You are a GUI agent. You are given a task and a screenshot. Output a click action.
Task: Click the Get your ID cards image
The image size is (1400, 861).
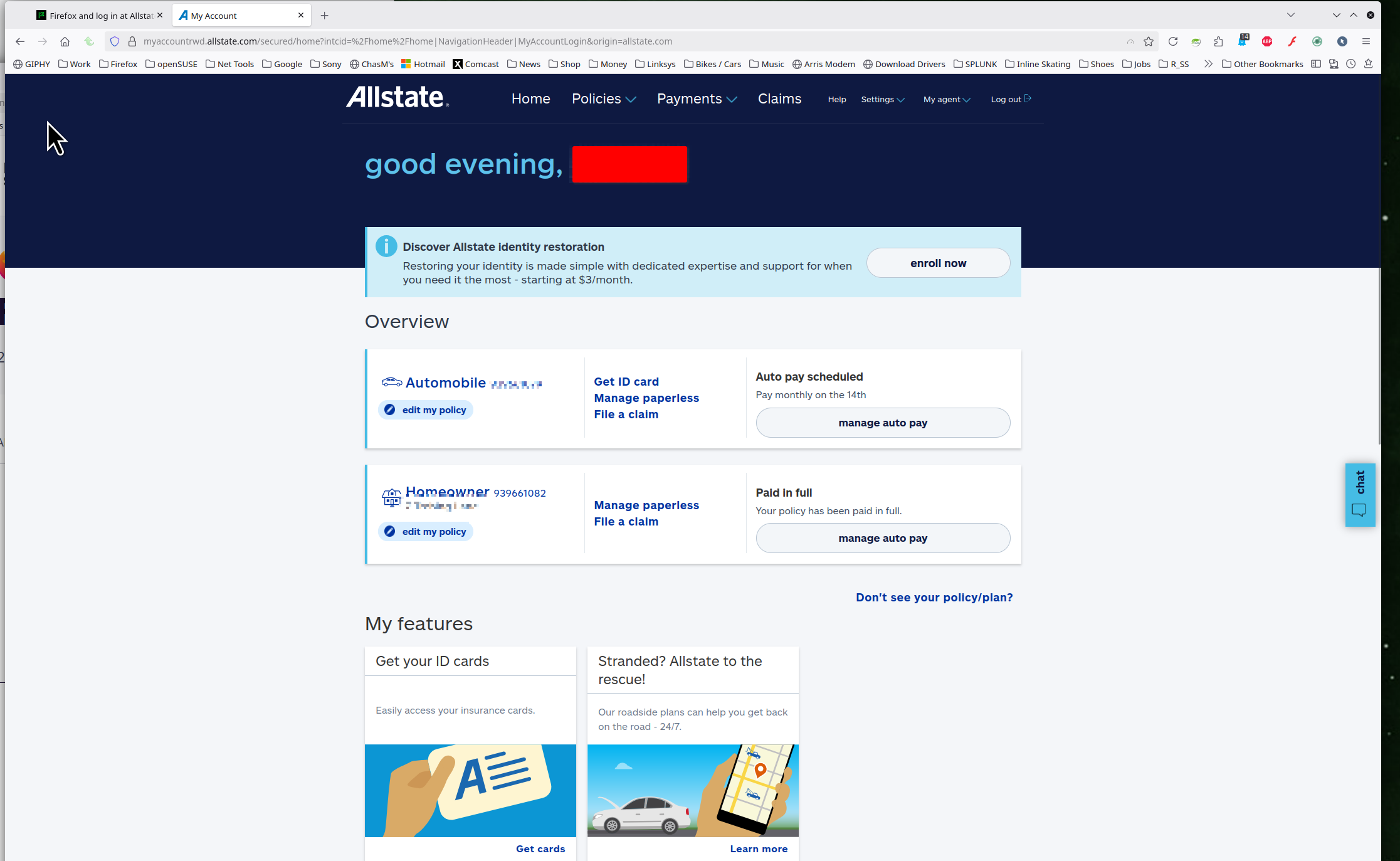click(470, 790)
